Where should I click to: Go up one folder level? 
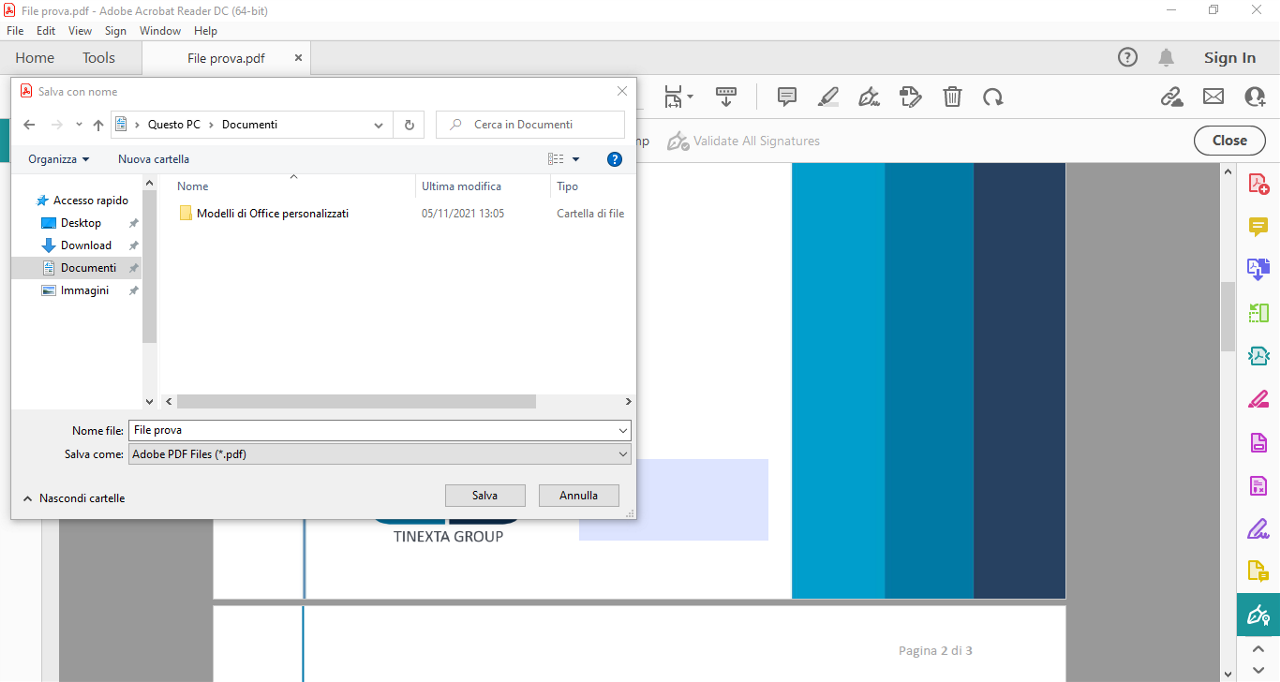click(x=98, y=125)
